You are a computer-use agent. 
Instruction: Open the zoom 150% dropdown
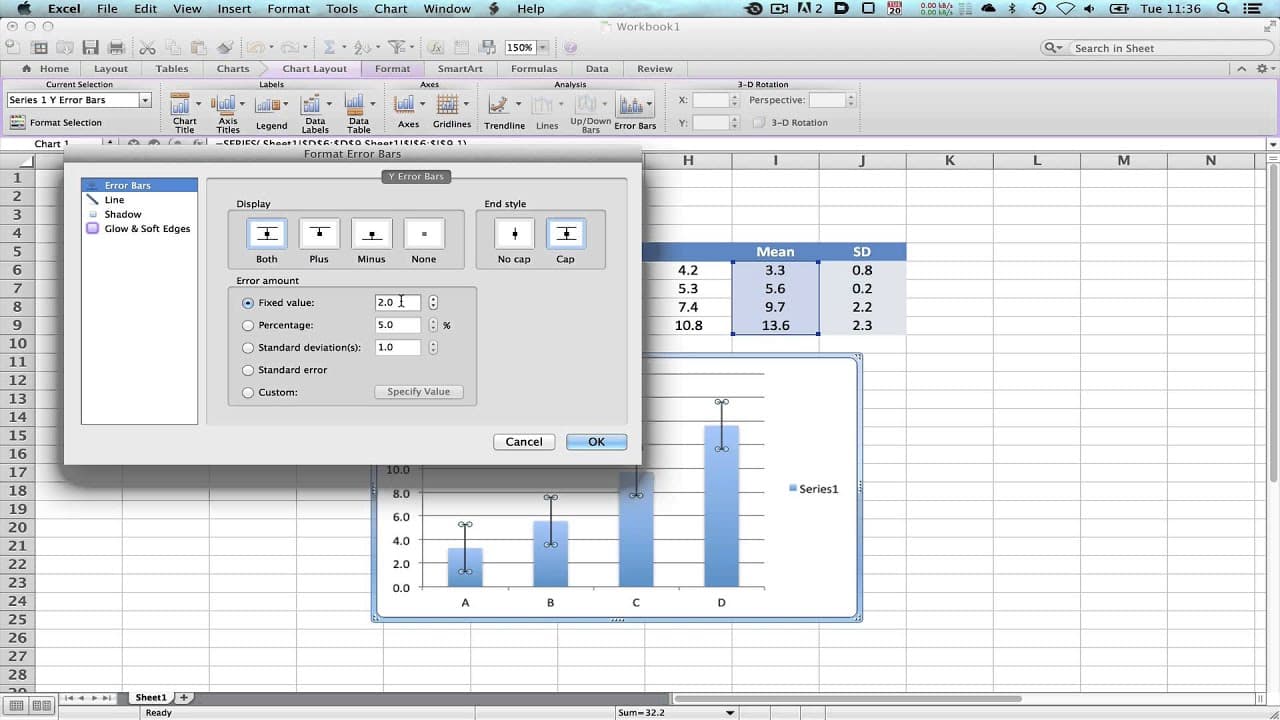coord(543,47)
